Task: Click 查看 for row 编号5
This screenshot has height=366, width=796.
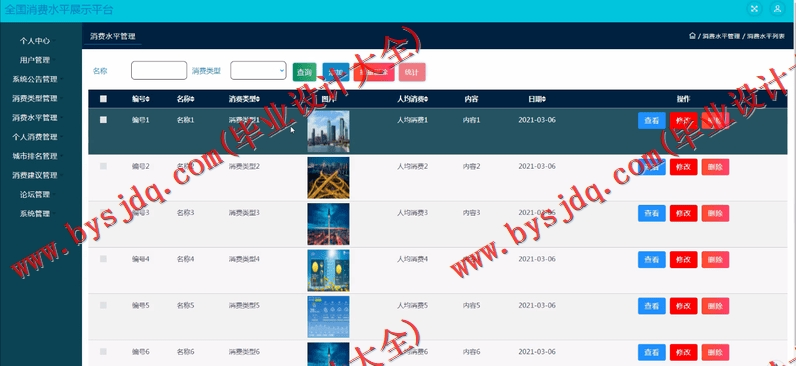Action: click(x=652, y=306)
